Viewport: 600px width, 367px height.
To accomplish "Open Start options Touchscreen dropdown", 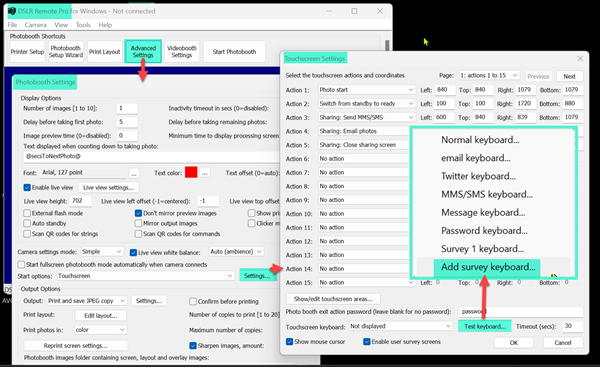I will tap(145, 276).
